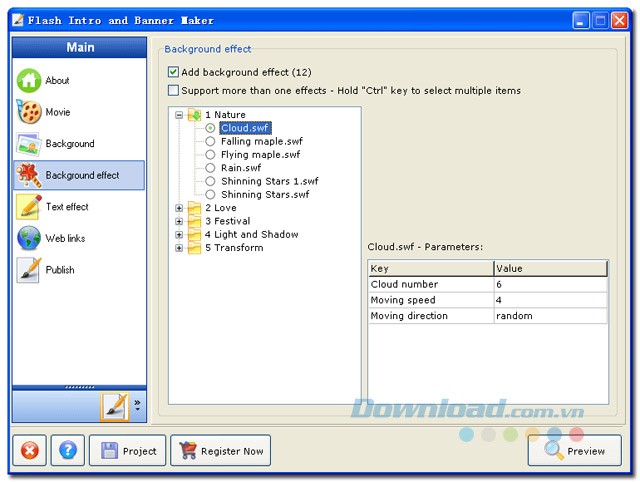Click the blue help question icon

[67, 451]
